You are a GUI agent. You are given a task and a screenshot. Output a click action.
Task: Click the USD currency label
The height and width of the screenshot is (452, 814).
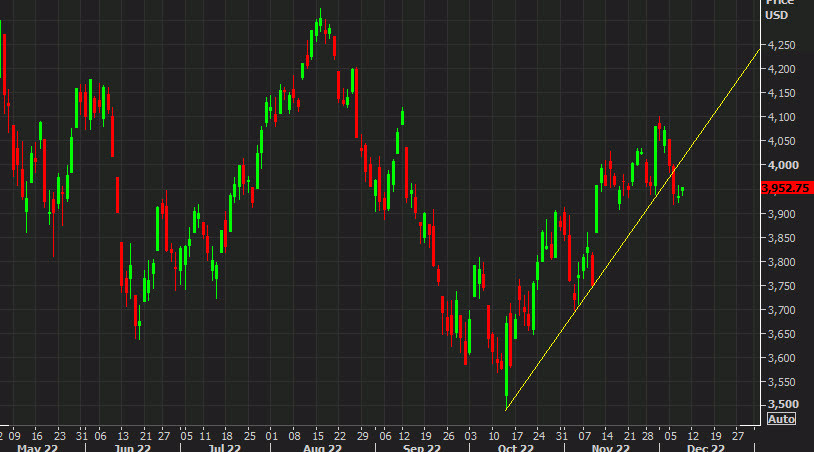776,15
